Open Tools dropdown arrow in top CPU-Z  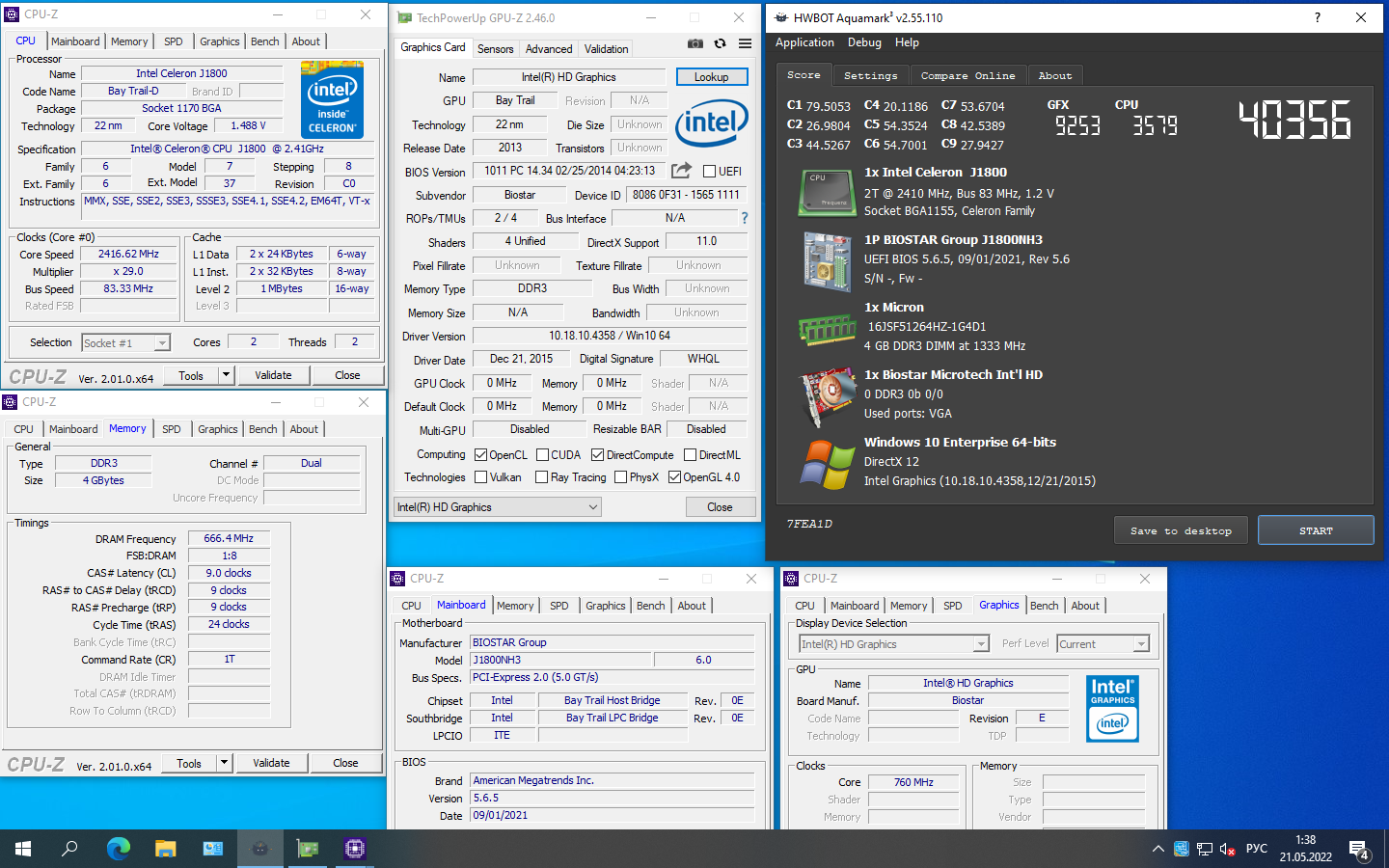tap(226, 375)
